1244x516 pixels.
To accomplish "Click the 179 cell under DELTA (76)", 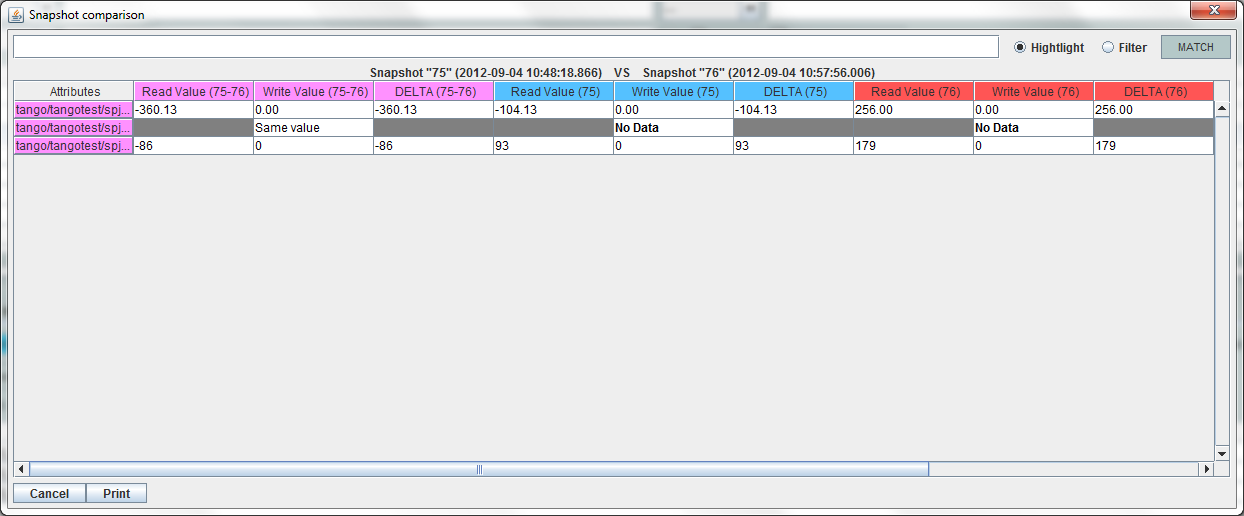I will [1154, 146].
